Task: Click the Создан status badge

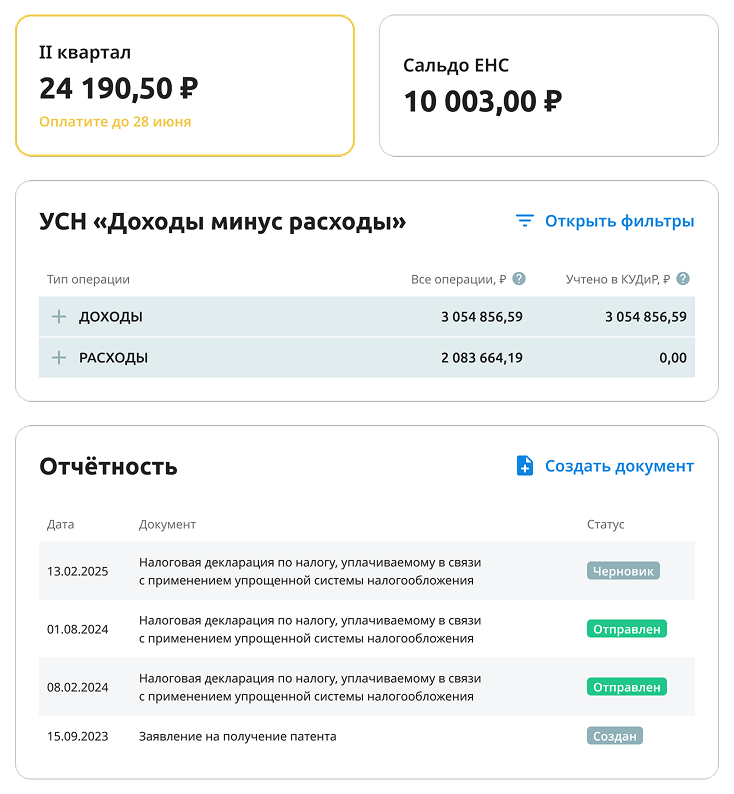Action: tap(614, 736)
